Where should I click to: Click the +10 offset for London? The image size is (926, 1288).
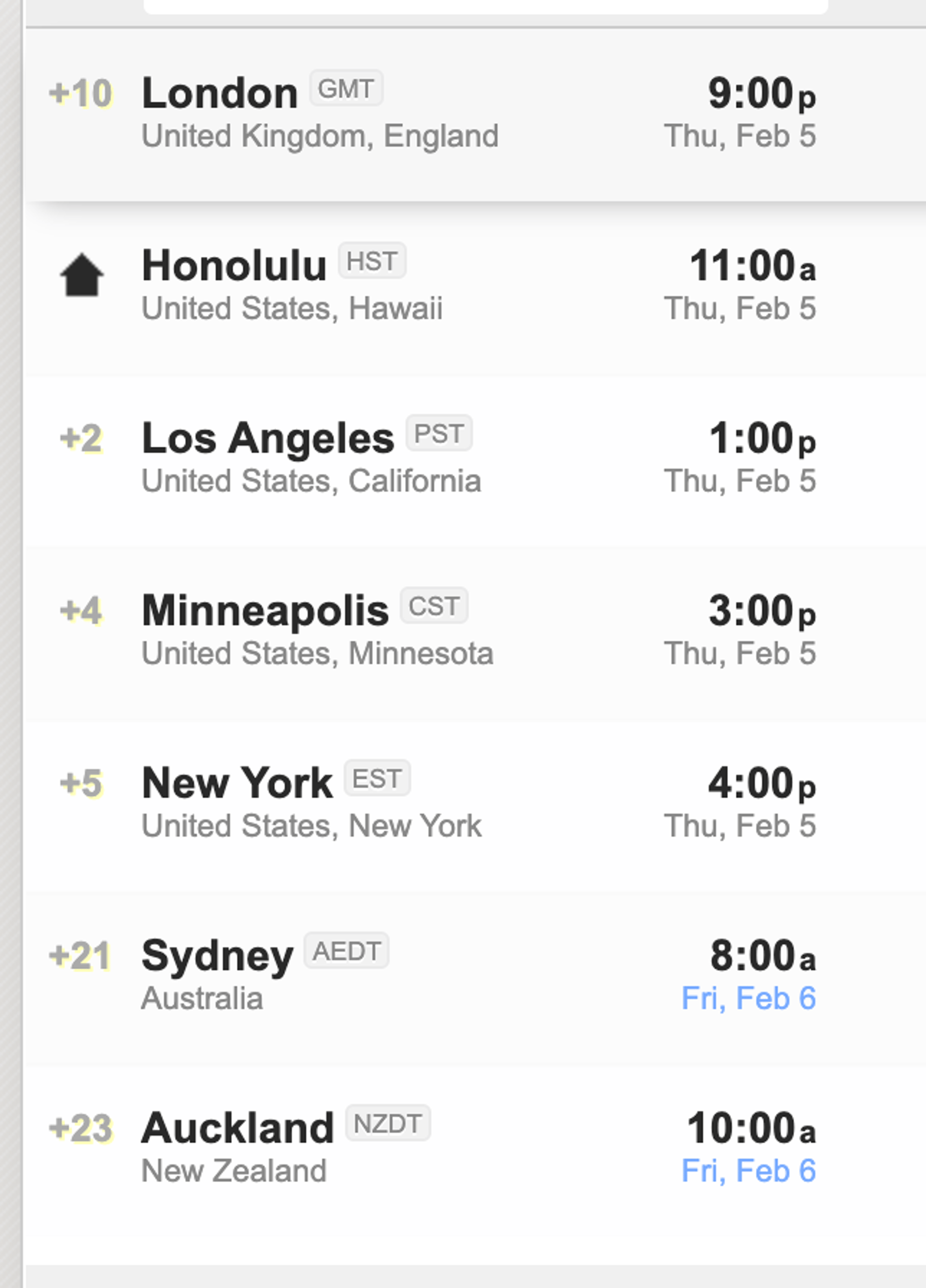[80, 93]
